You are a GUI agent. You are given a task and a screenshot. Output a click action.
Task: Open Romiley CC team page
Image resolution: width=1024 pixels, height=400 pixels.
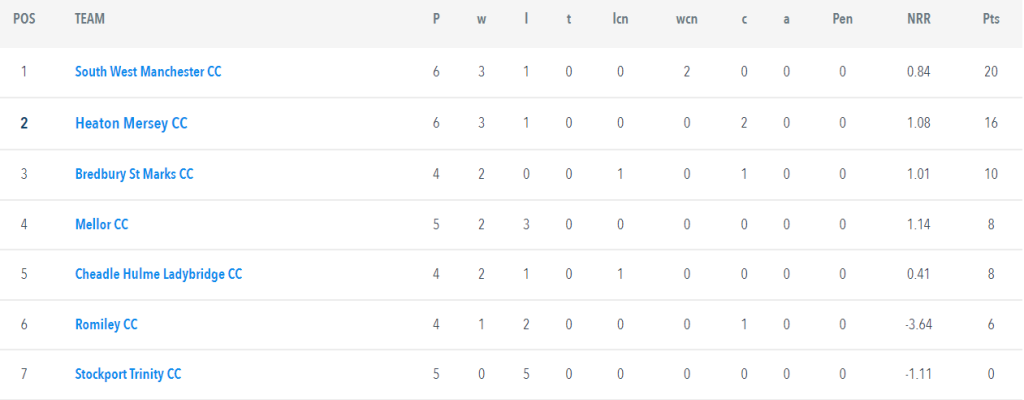[106, 324]
